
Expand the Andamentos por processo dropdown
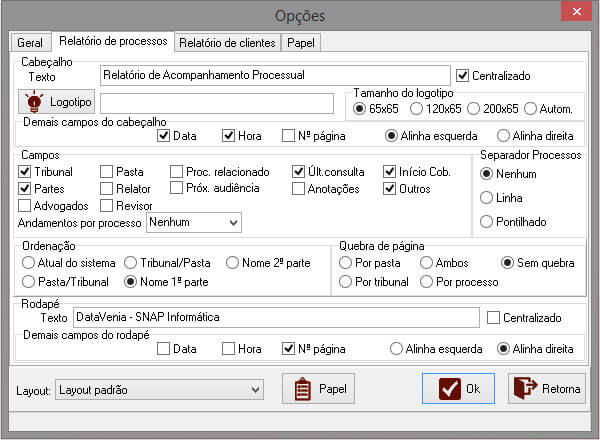232,222
